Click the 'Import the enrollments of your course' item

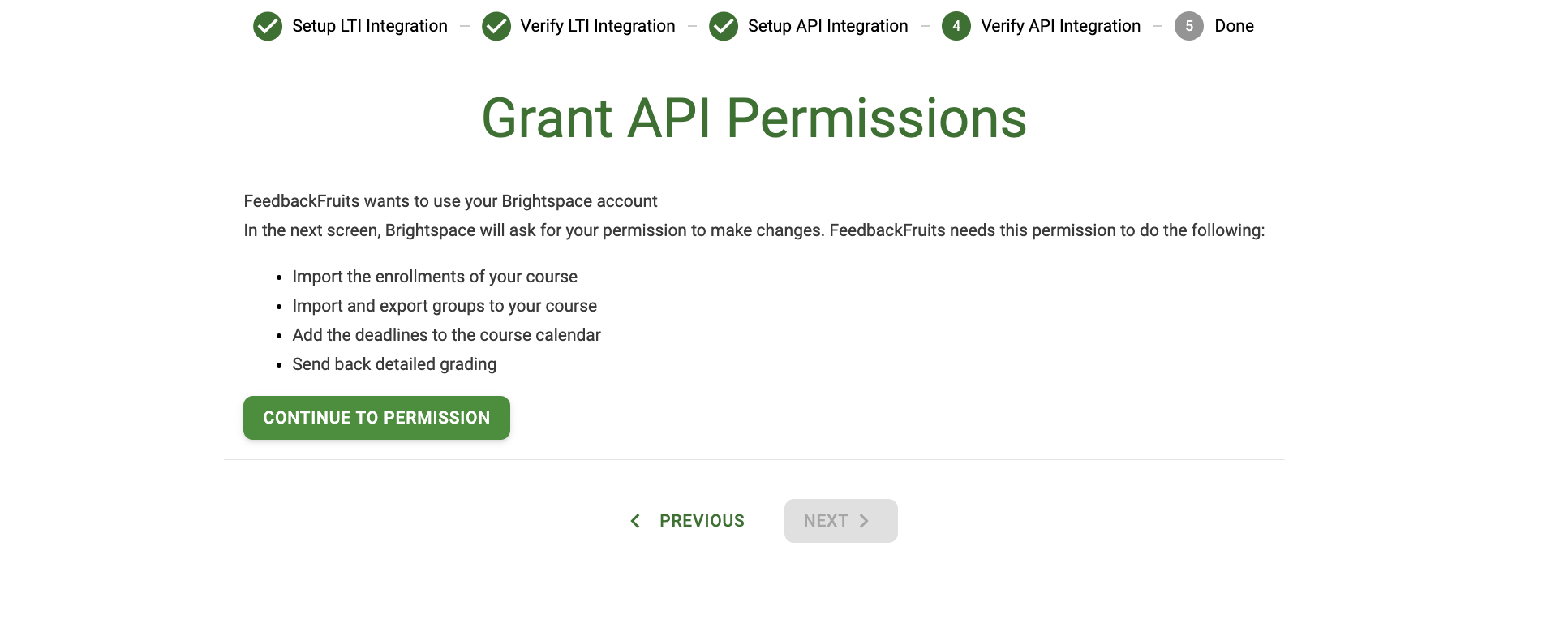pos(435,277)
